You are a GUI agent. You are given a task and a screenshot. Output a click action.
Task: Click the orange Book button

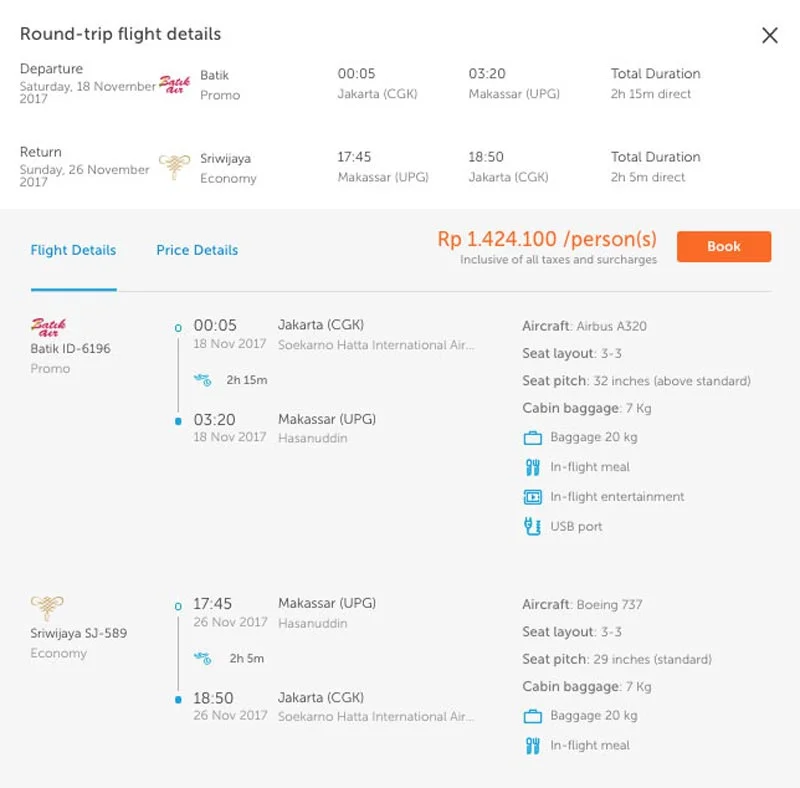(723, 247)
